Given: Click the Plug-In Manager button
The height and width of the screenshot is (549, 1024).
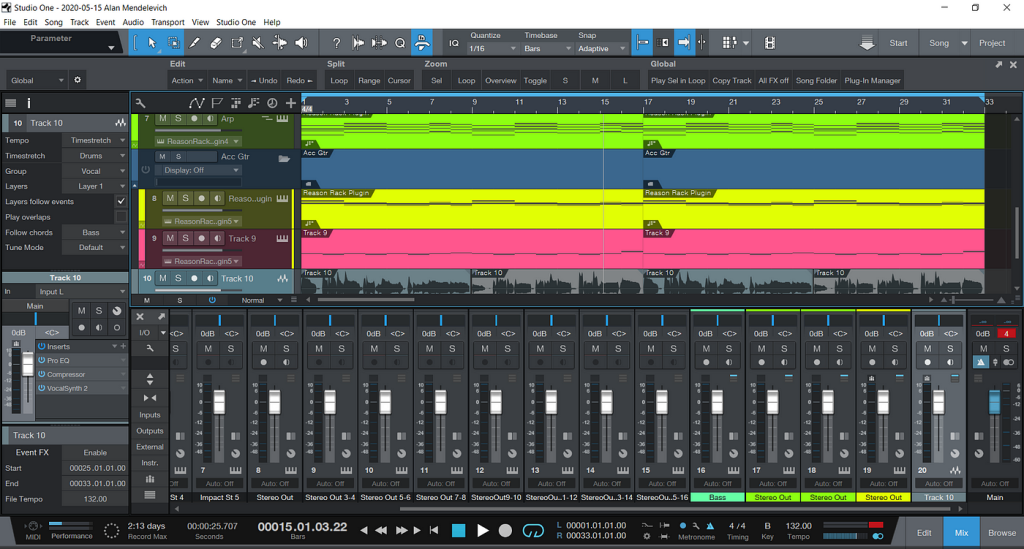Looking at the screenshot, I should tap(873, 80).
